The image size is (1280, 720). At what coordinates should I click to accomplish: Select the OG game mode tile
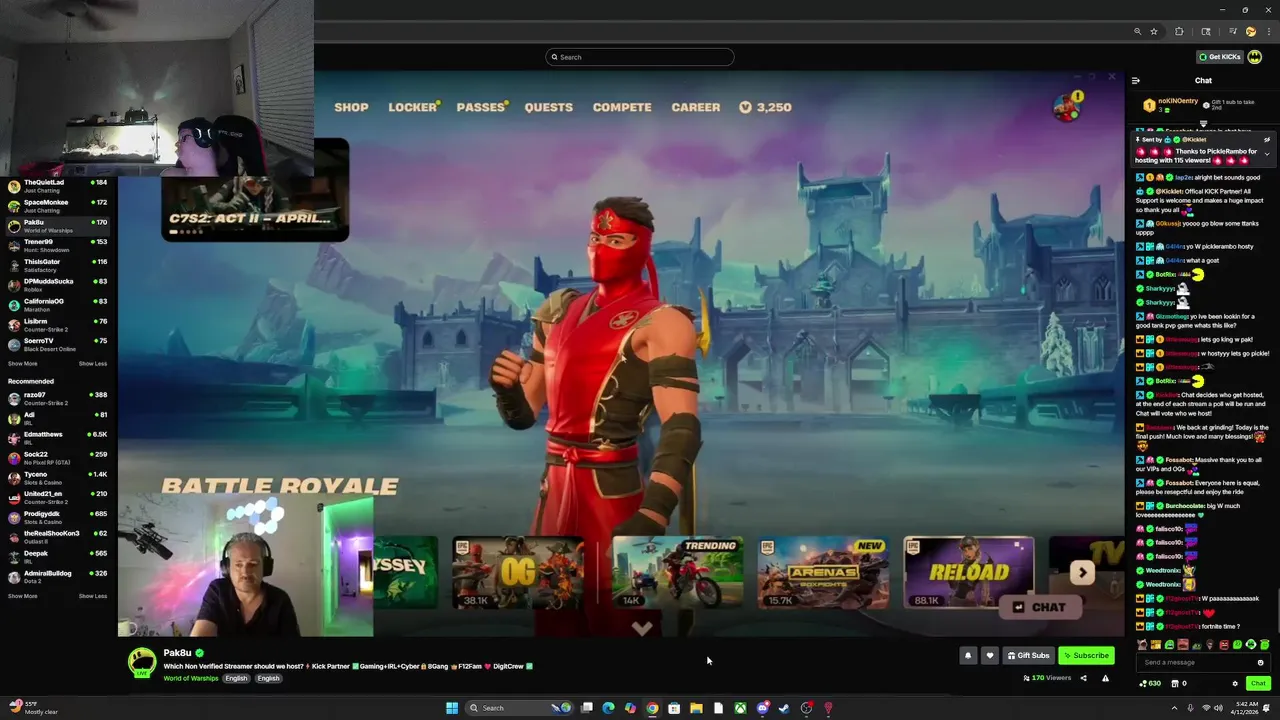point(518,572)
